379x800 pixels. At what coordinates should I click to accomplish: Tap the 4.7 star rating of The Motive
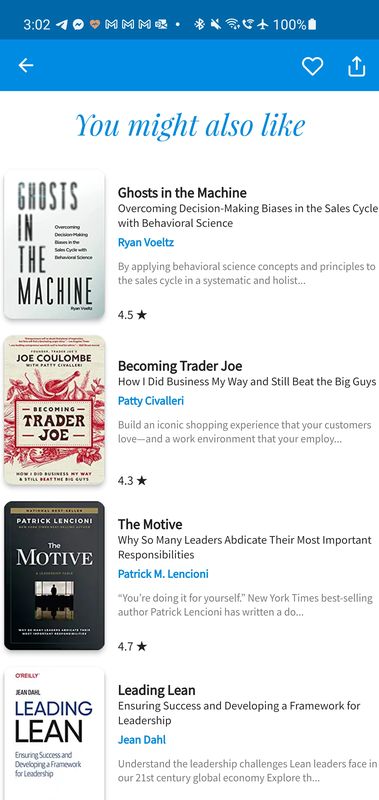[x=132, y=646]
